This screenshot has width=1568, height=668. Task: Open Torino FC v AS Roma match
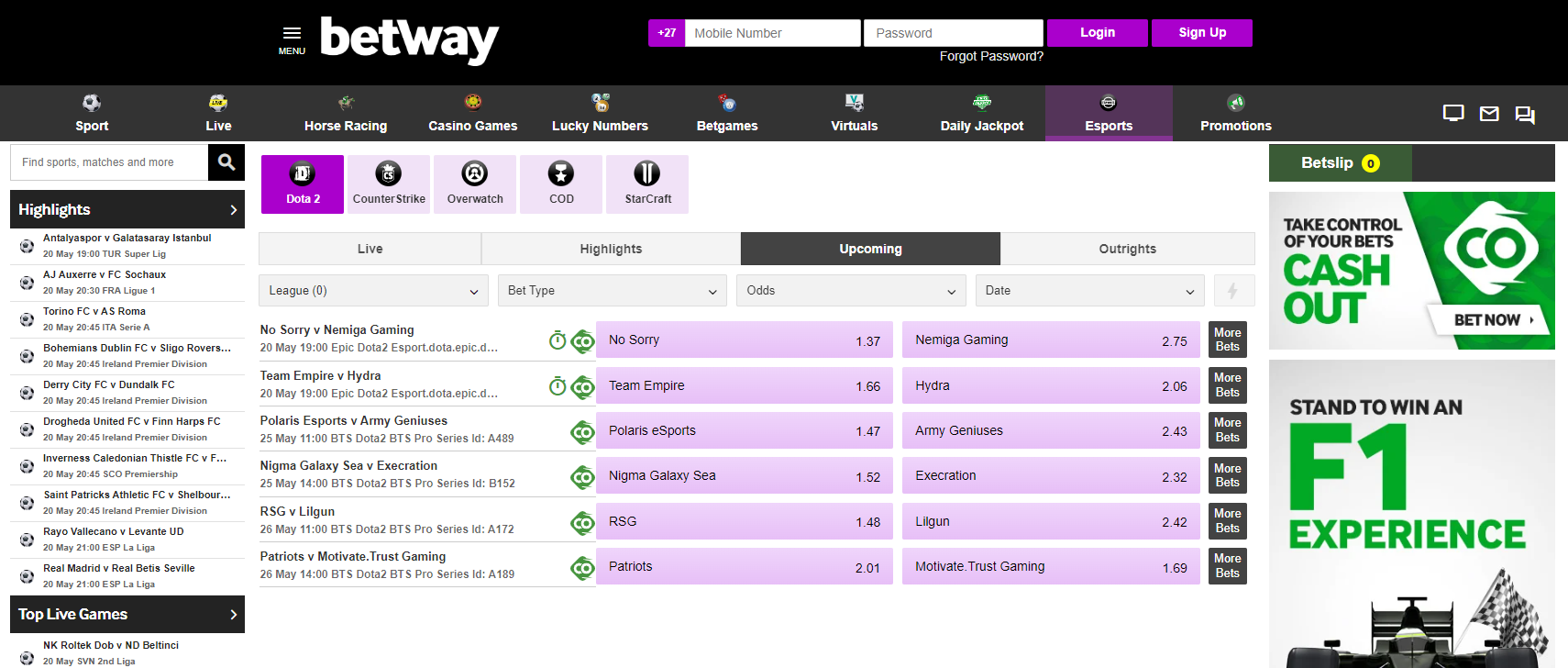point(127,319)
